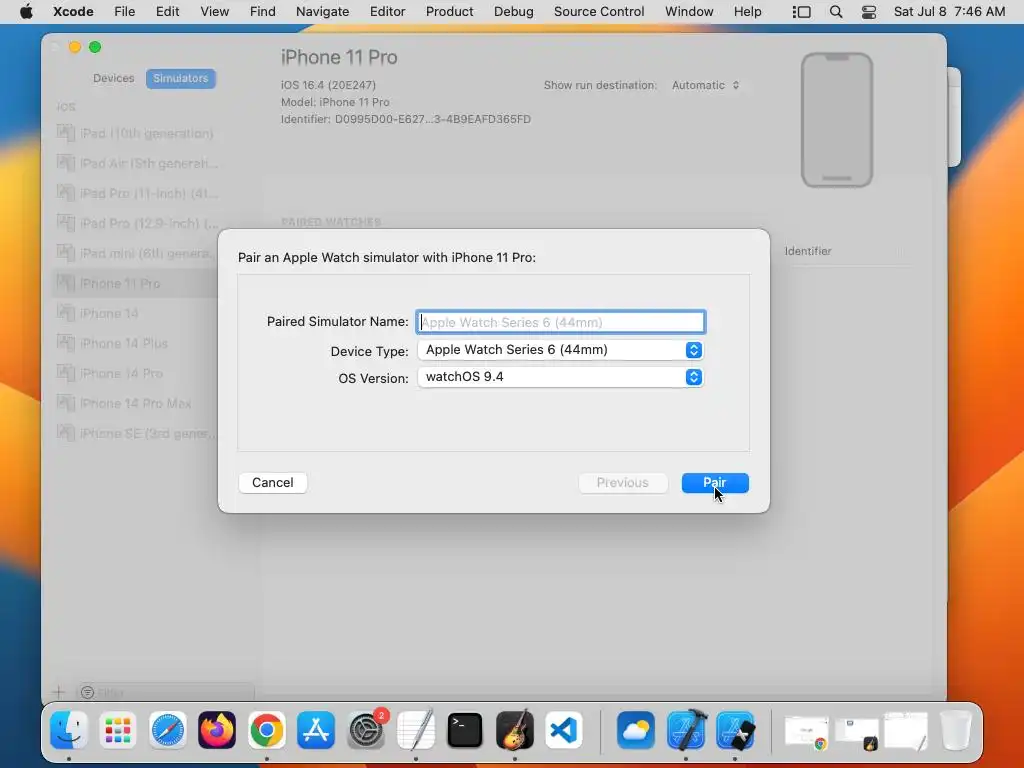
Task: Click the Cancel button in the dialog
Action: [x=272, y=483]
